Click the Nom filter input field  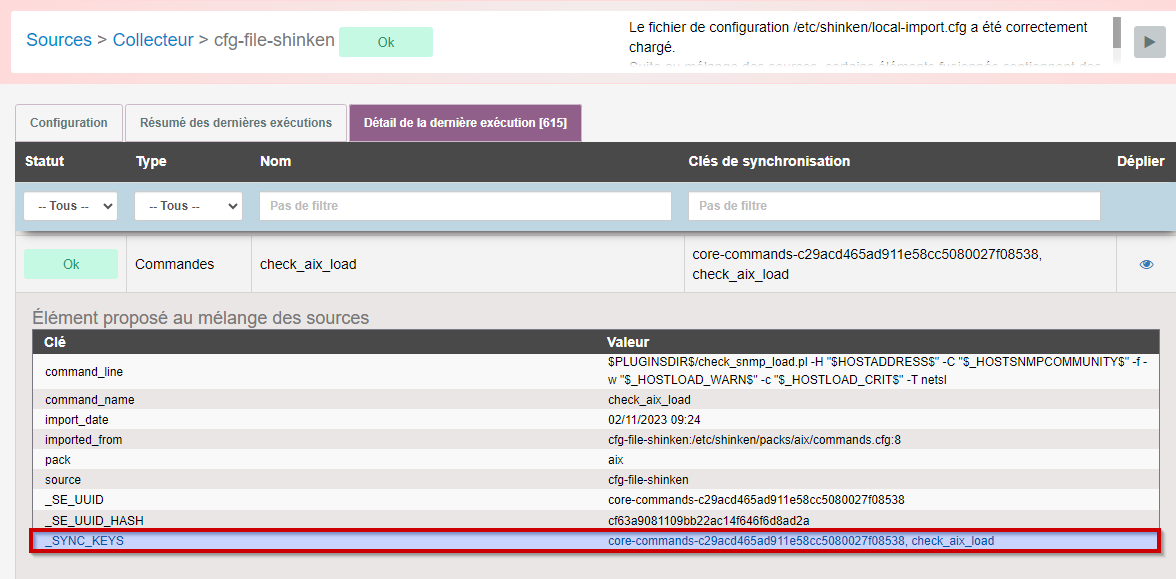(x=465, y=206)
